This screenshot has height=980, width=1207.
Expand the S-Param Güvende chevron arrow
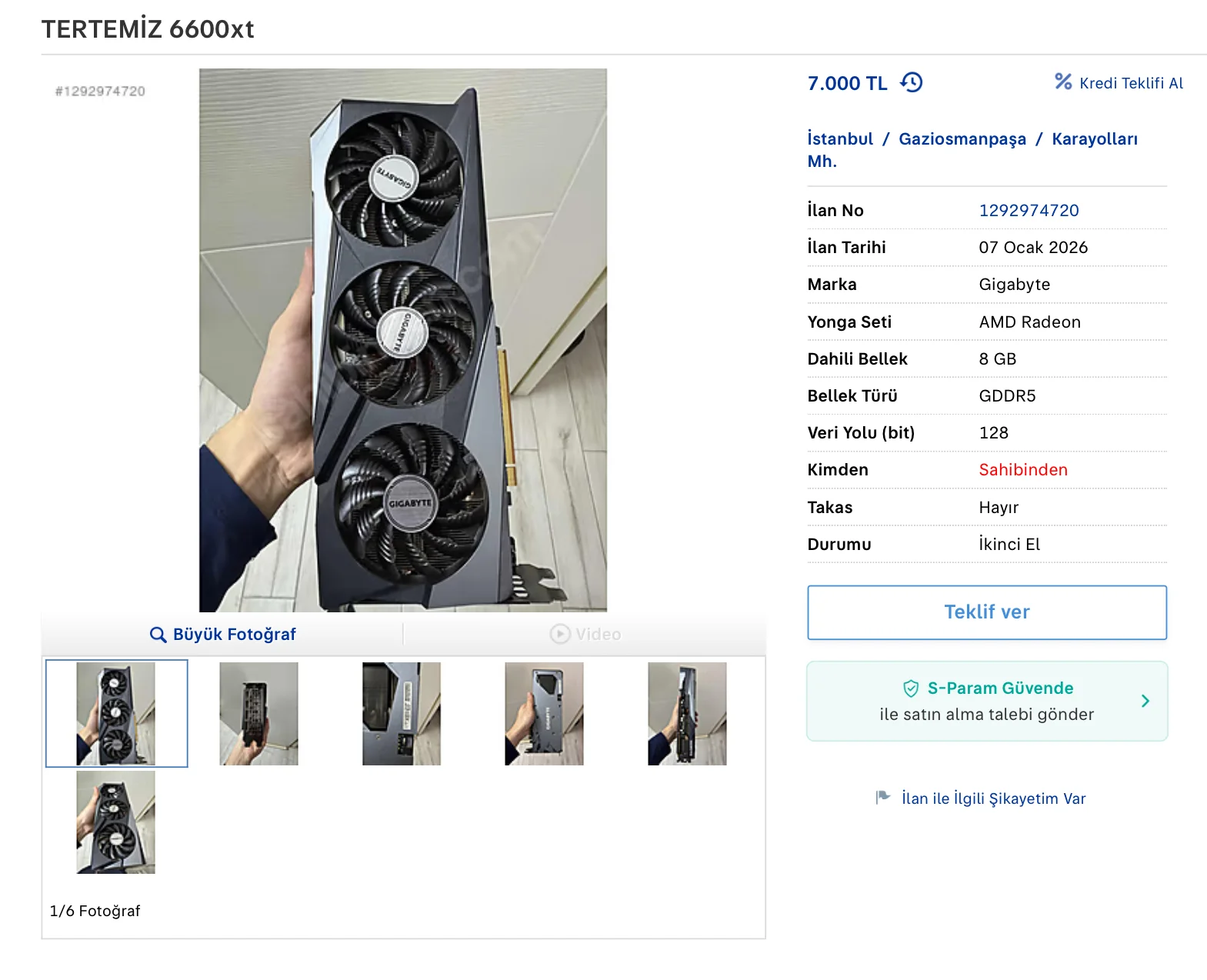click(1145, 701)
